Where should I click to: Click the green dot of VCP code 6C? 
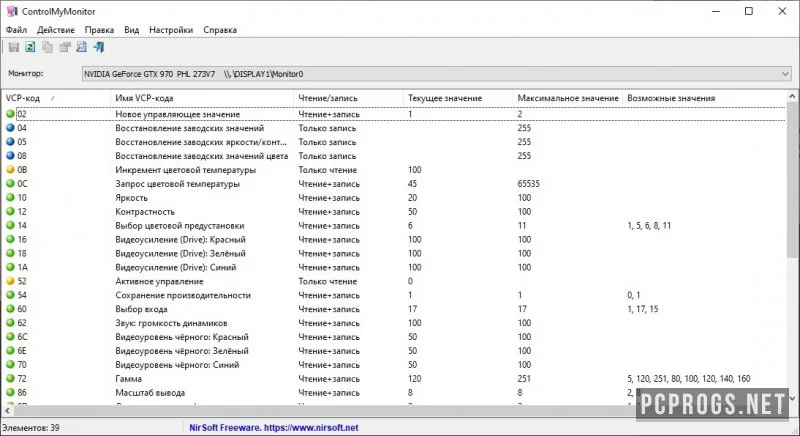[x=10, y=337]
